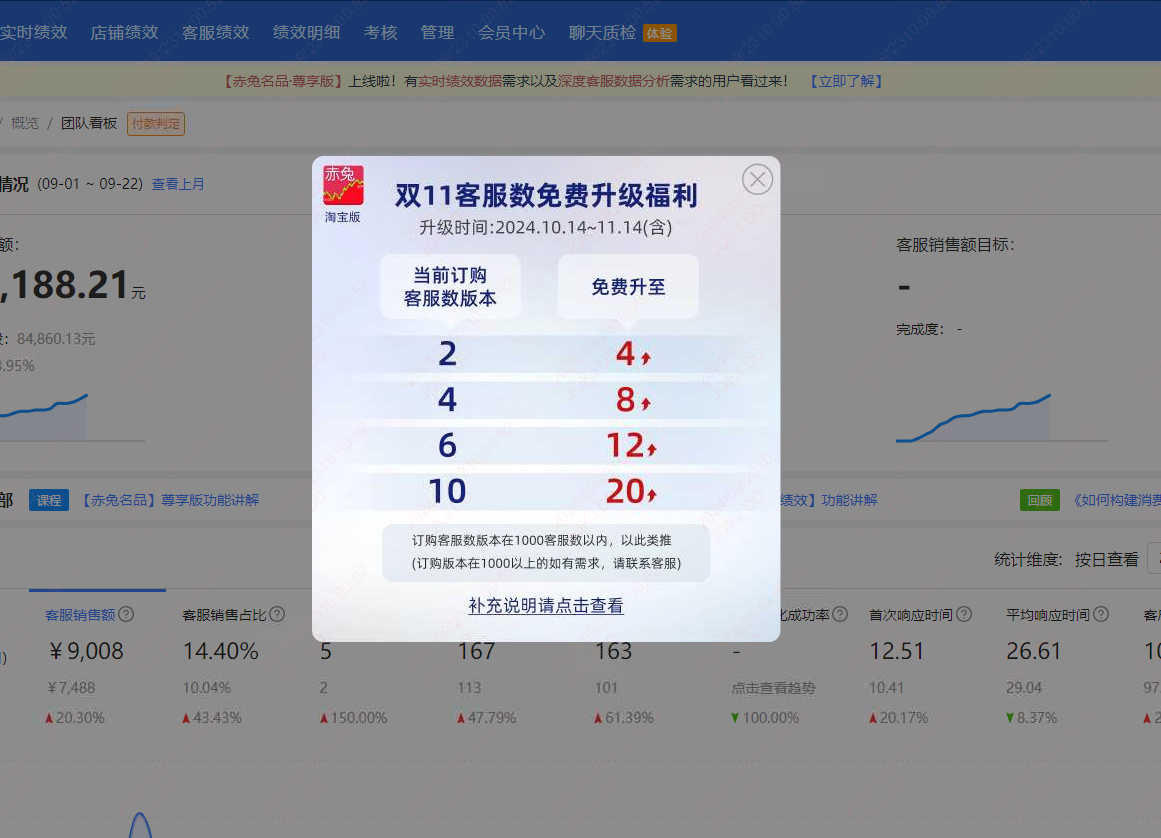The height and width of the screenshot is (838, 1161).
Task: Click the 赤兔 淘宝版 logo in the popup
Action: tap(343, 194)
